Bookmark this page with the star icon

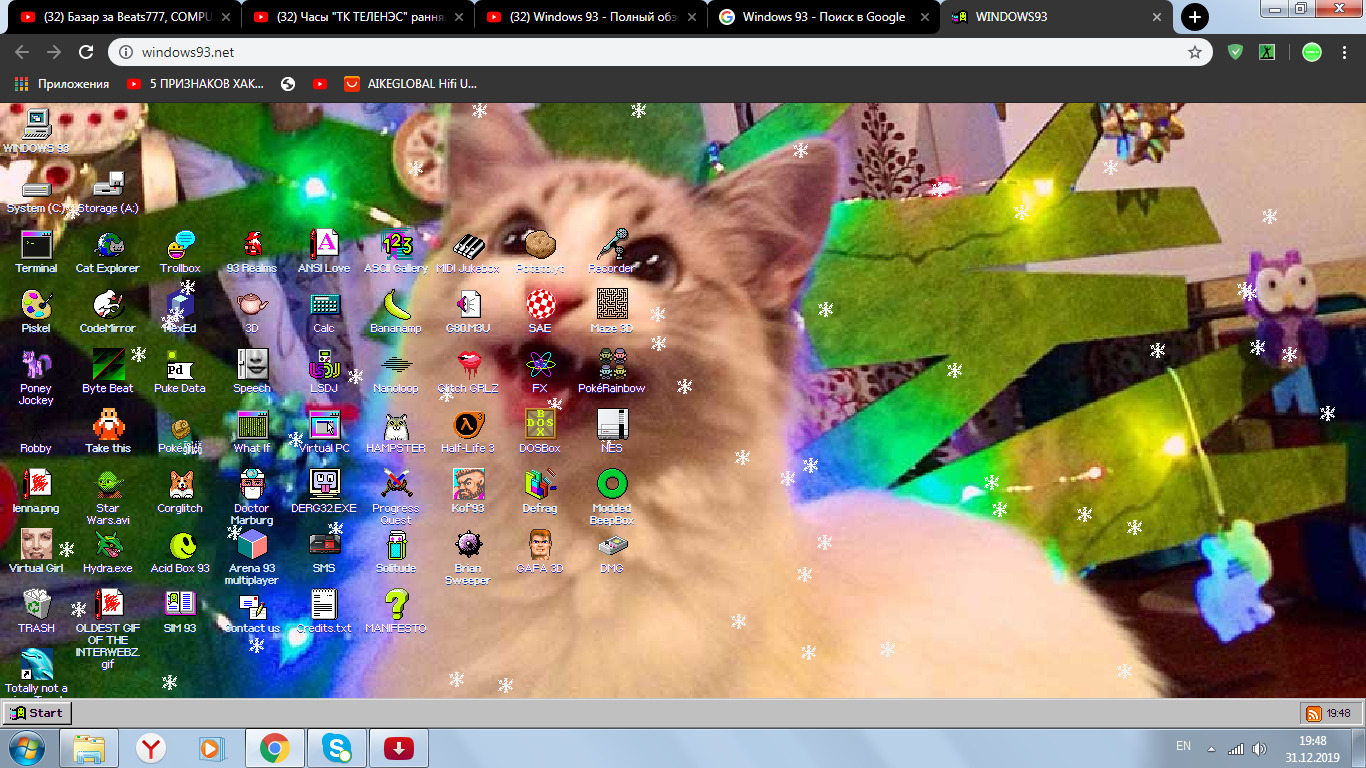pyautogui.click(x=1194, y=52)
